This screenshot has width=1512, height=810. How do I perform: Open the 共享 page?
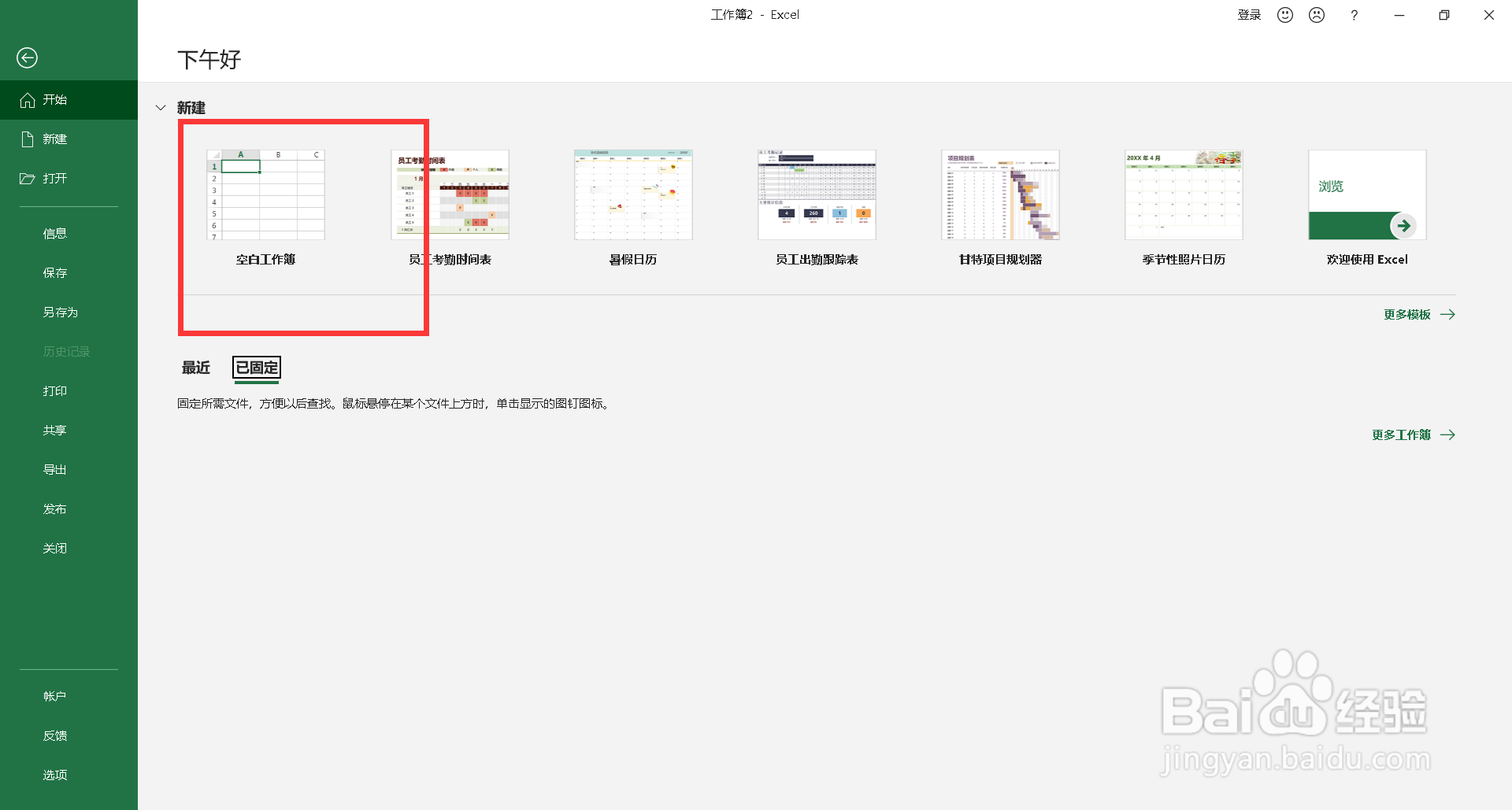(69, 431)
